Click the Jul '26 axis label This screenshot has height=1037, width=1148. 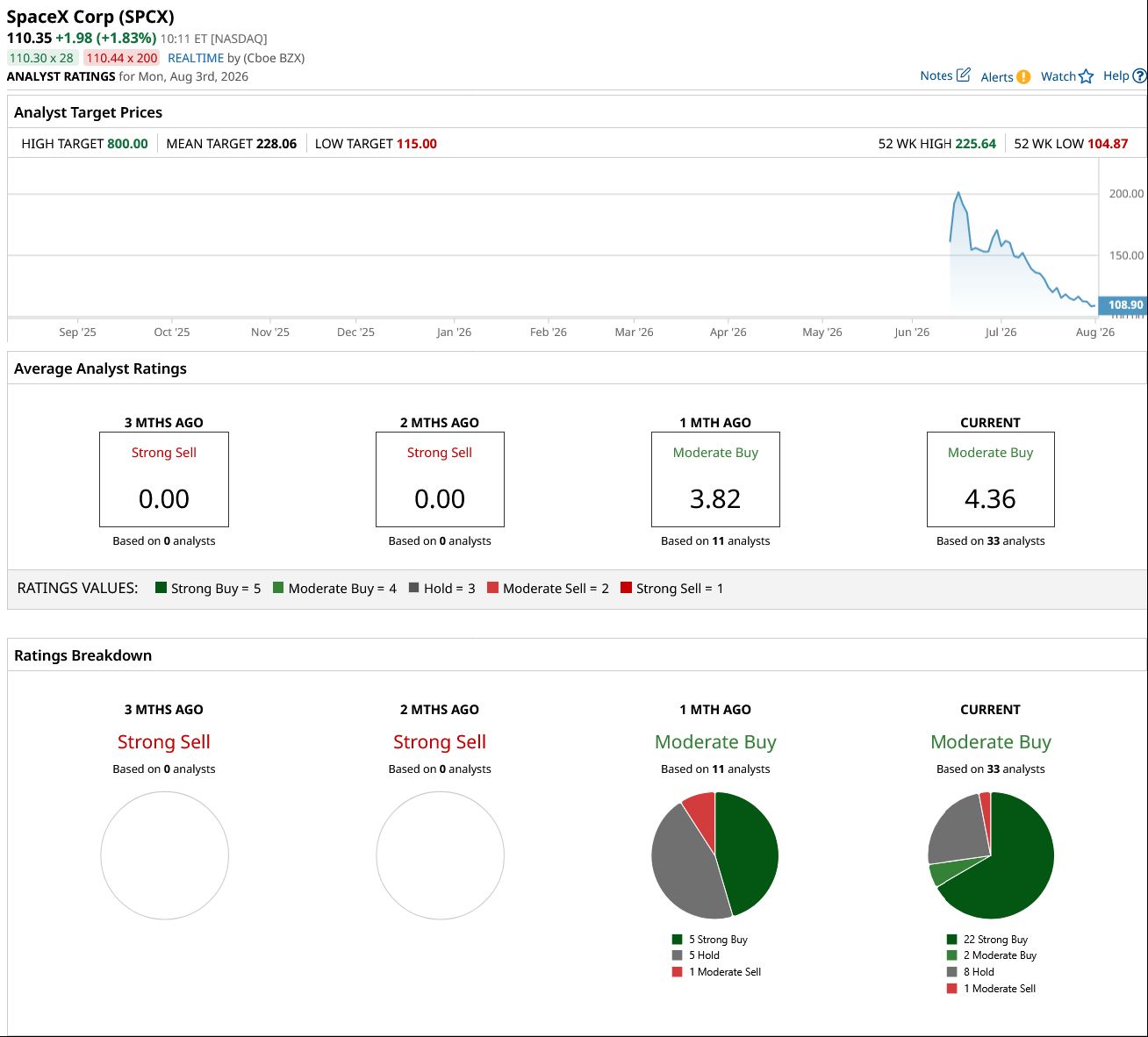click(1001, 332)
